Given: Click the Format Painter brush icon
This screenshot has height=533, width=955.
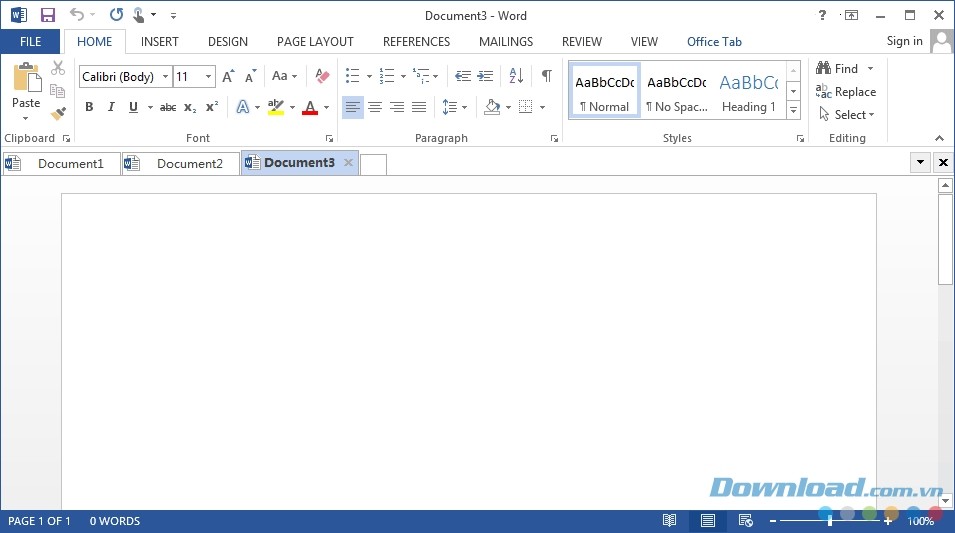Looking at the screenshot, I should click(x=58, y=113).
